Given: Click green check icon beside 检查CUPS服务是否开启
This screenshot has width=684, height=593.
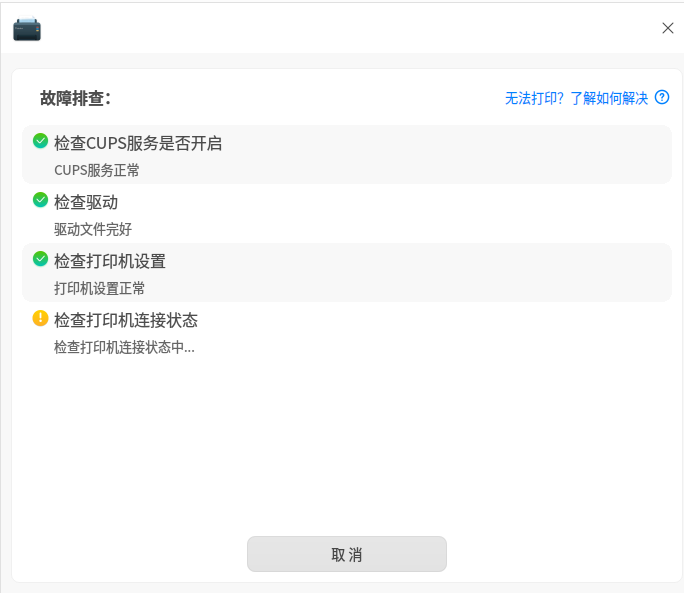Looking at the screenshot, I should click(x=41, y=141).
